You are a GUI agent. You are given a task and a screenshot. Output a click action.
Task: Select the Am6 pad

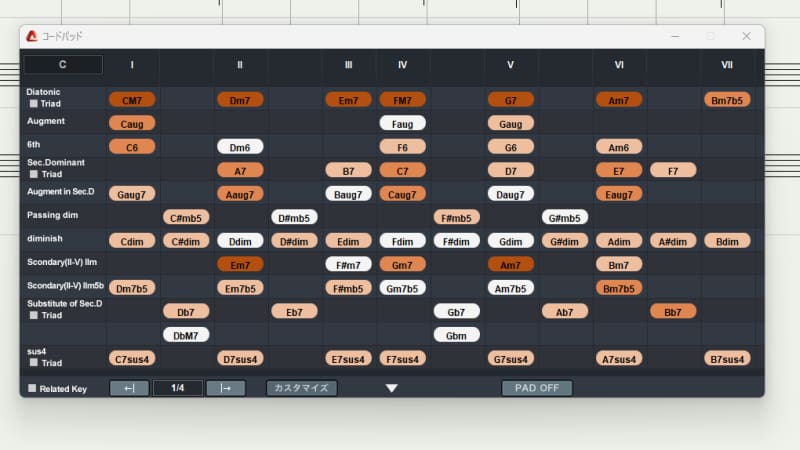[618, 147]
